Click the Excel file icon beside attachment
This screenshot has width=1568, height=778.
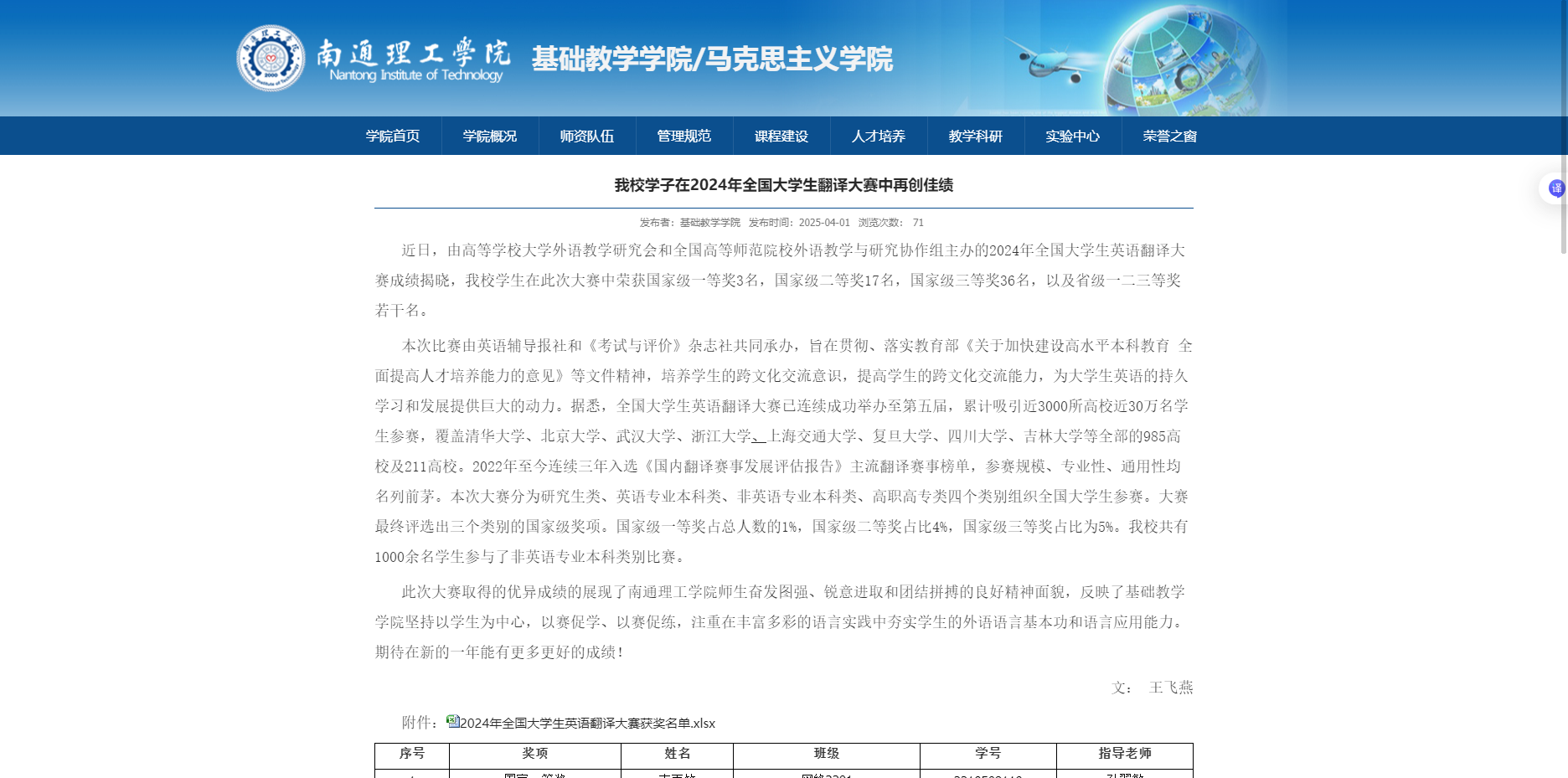(452, 721)
